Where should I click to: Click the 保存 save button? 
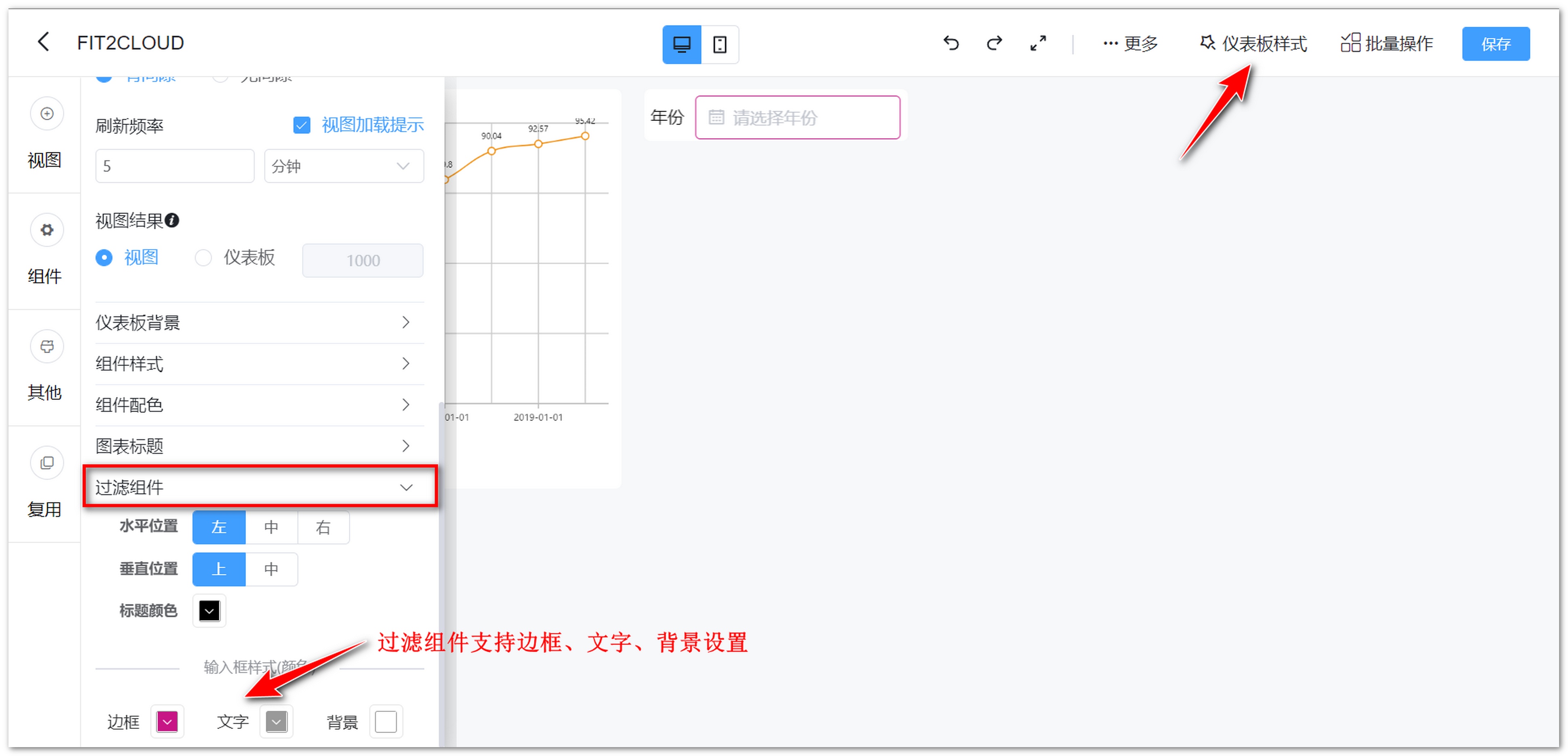click(1496, 44)
